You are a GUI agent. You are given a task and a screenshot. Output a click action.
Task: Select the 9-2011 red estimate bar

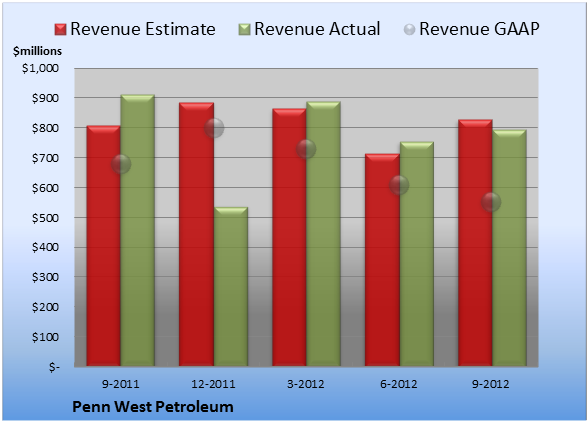tap(104, 246)
